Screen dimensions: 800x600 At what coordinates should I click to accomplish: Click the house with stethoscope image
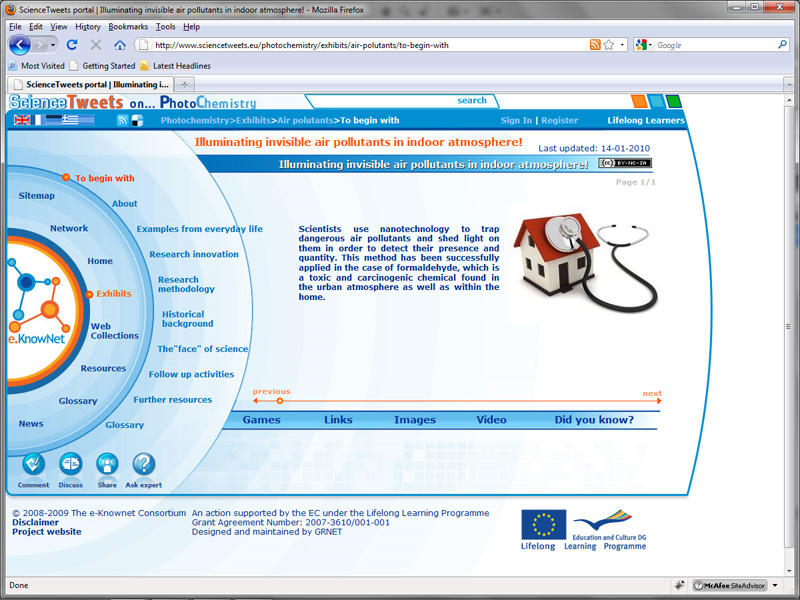click(x=586, y=262)
